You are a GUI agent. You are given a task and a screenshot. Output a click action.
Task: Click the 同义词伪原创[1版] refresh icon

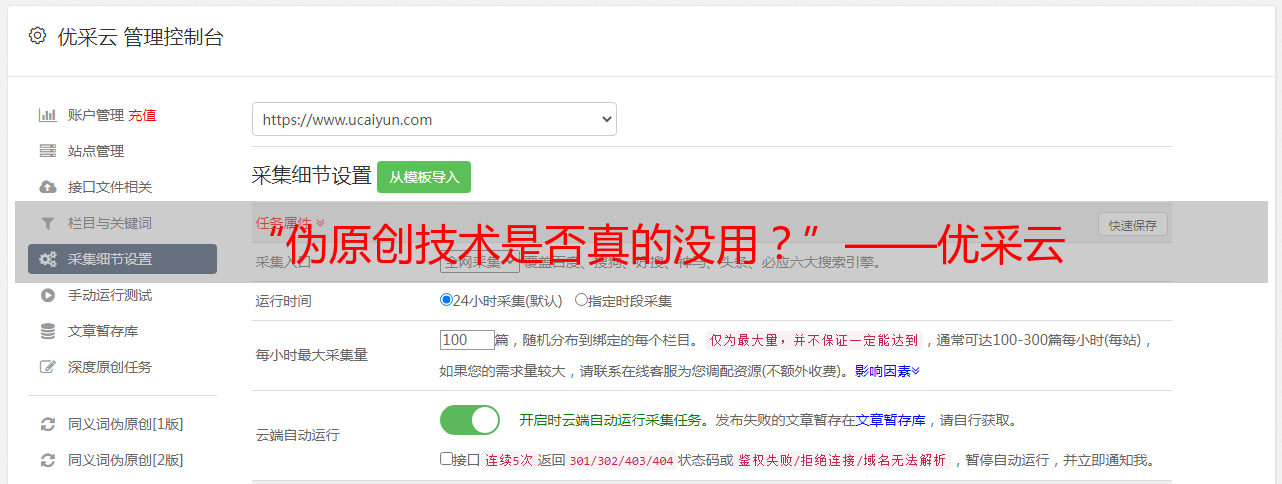(47, 424)
